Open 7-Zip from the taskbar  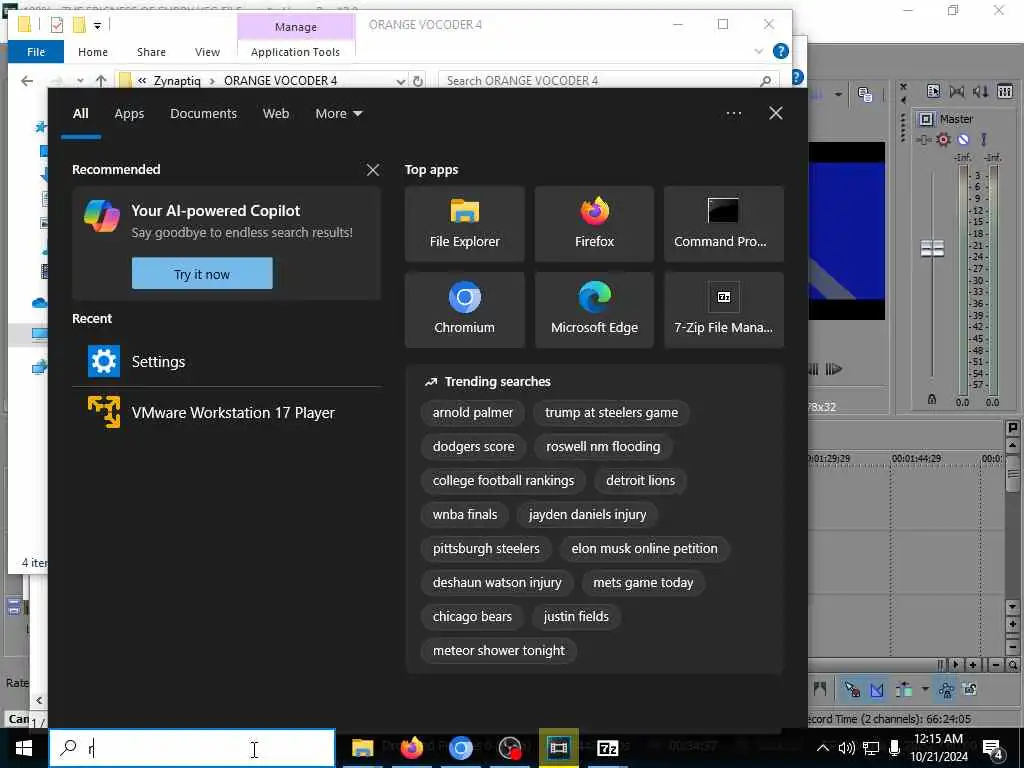(x=607, y=748)
